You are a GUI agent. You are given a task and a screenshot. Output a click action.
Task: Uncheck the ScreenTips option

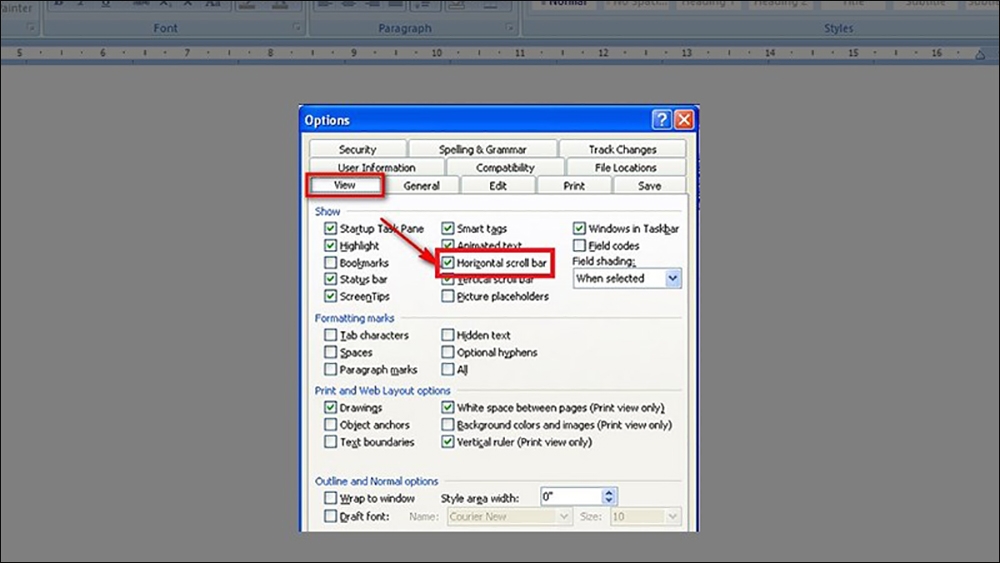(330, 296)
